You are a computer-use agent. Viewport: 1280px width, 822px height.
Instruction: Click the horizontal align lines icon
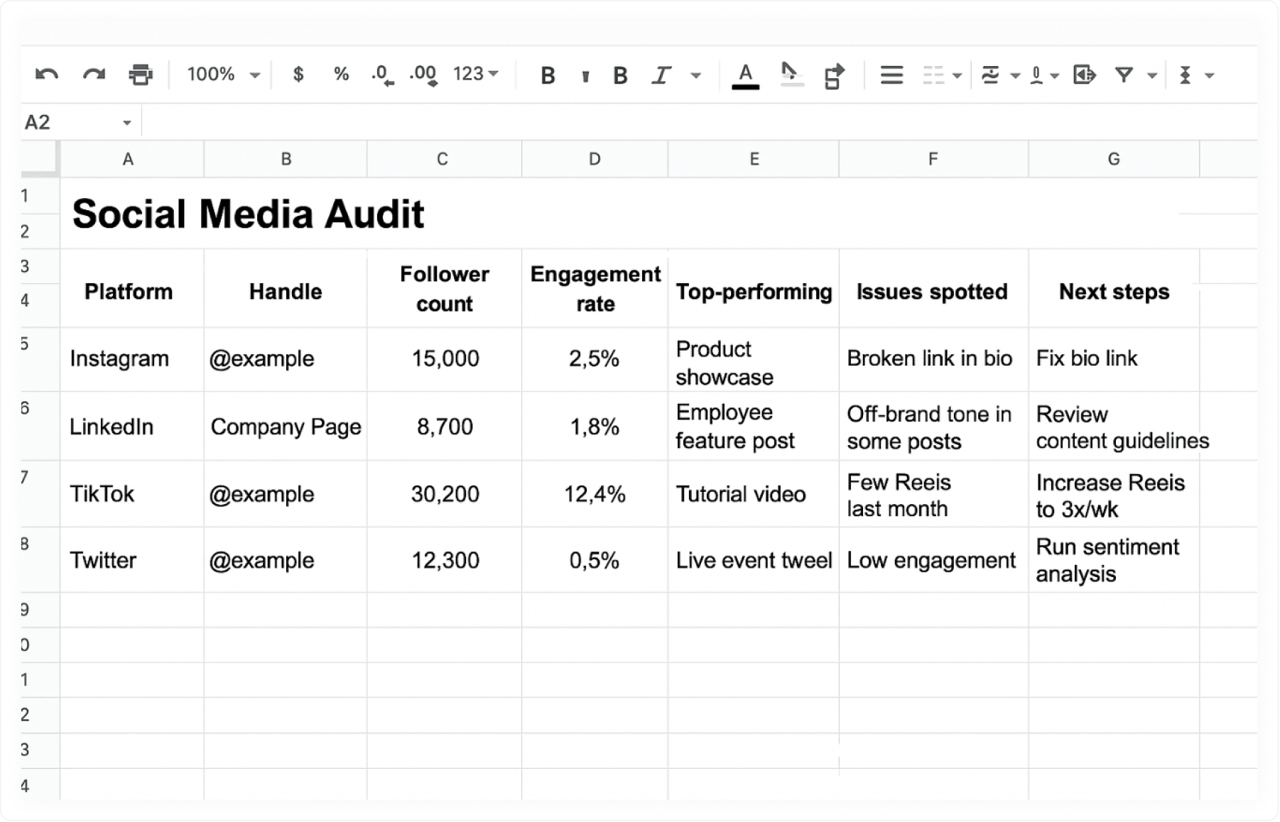(891, 75)
